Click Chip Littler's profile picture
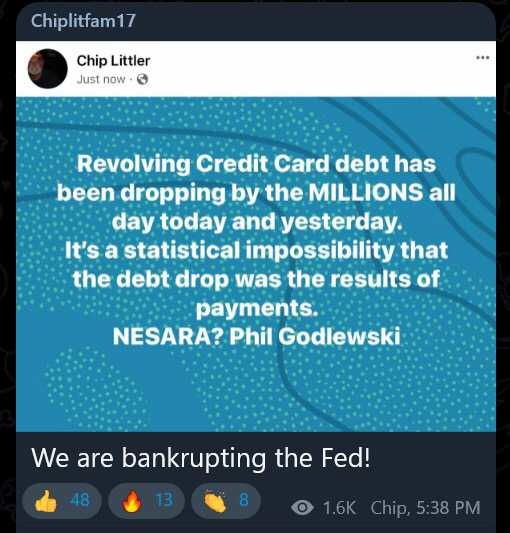 (x=48, y=68)
